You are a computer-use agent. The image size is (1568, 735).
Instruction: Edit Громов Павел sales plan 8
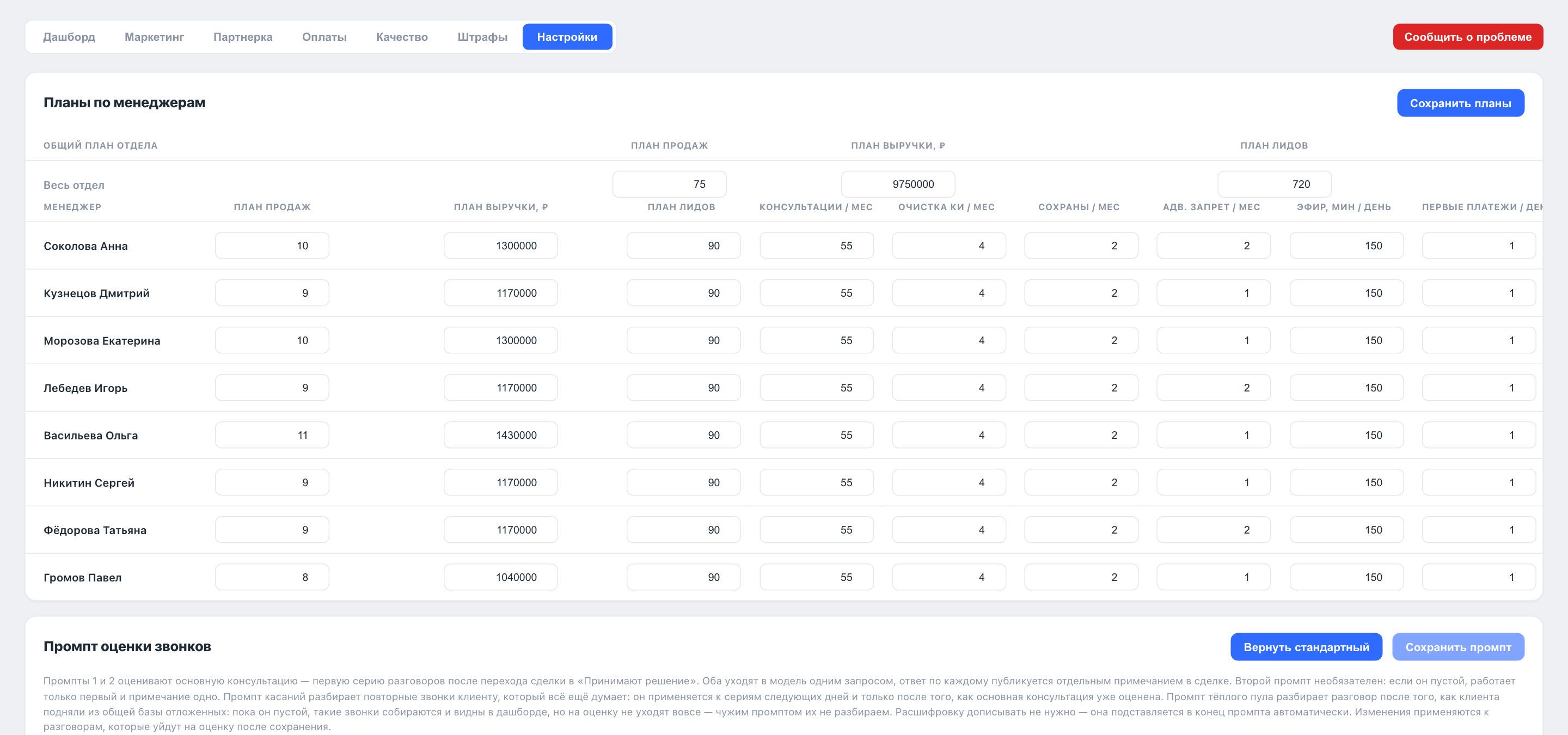click(x=272, y=578)
